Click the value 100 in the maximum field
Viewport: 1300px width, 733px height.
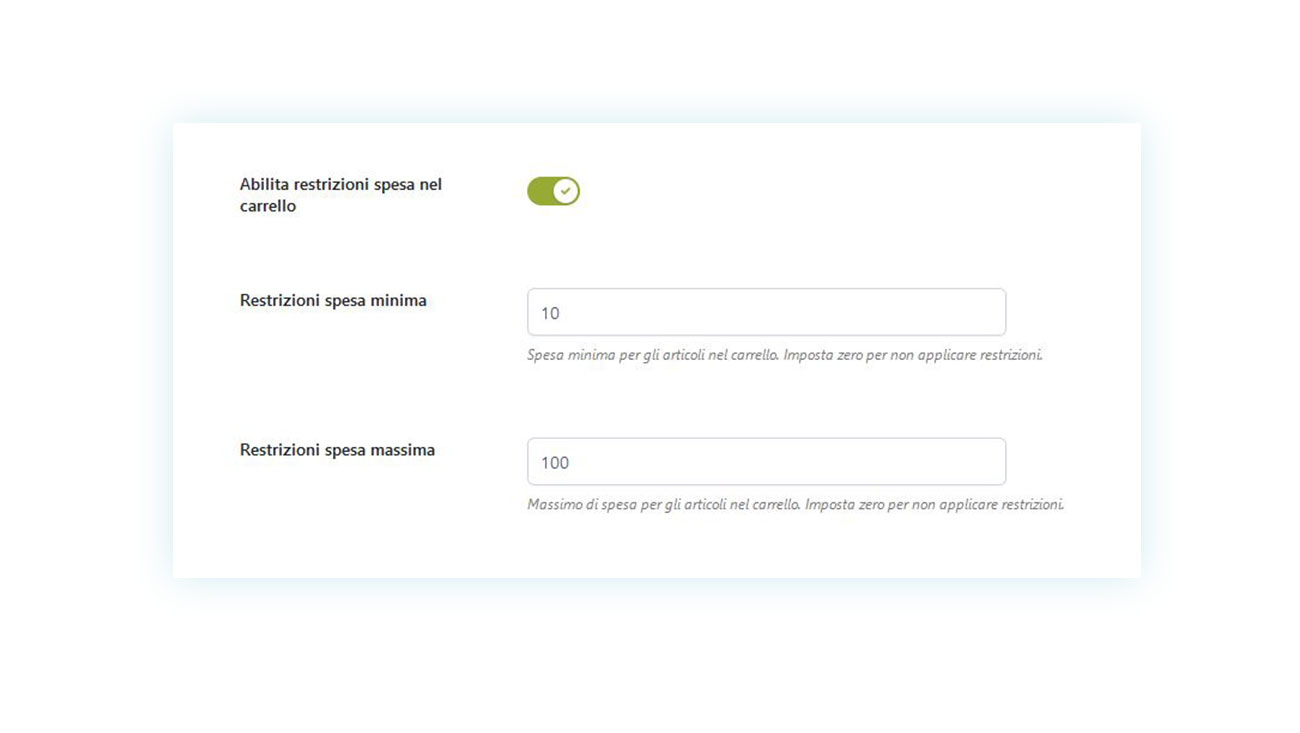coord(555,463)
